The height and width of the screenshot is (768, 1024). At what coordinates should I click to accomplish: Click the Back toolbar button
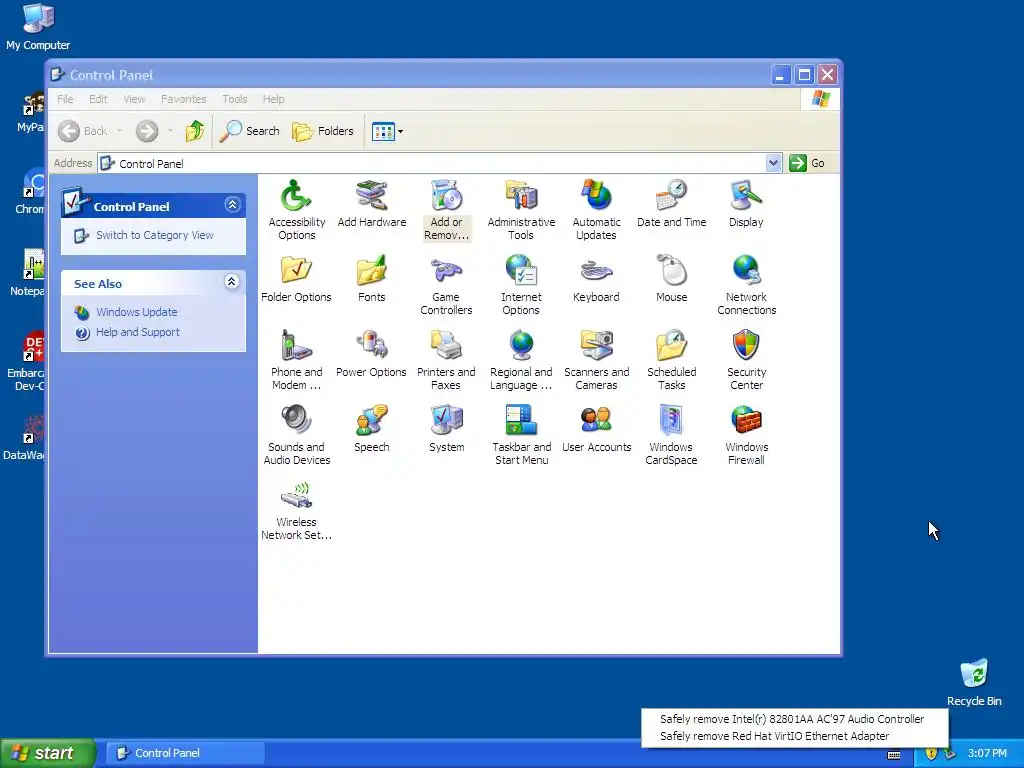click(x=83, y=131)
